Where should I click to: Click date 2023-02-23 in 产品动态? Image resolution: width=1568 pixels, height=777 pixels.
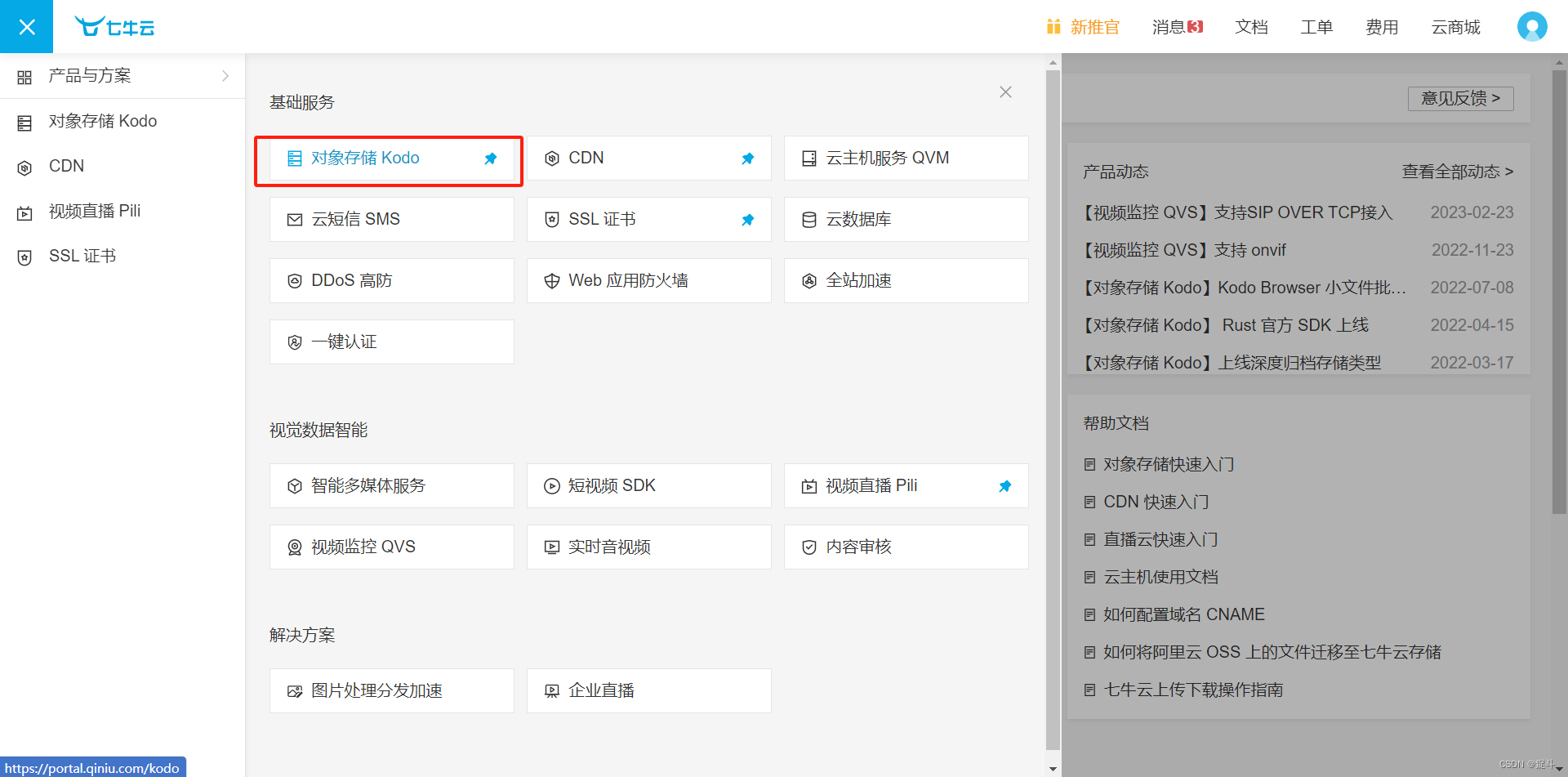point(1472,212)
